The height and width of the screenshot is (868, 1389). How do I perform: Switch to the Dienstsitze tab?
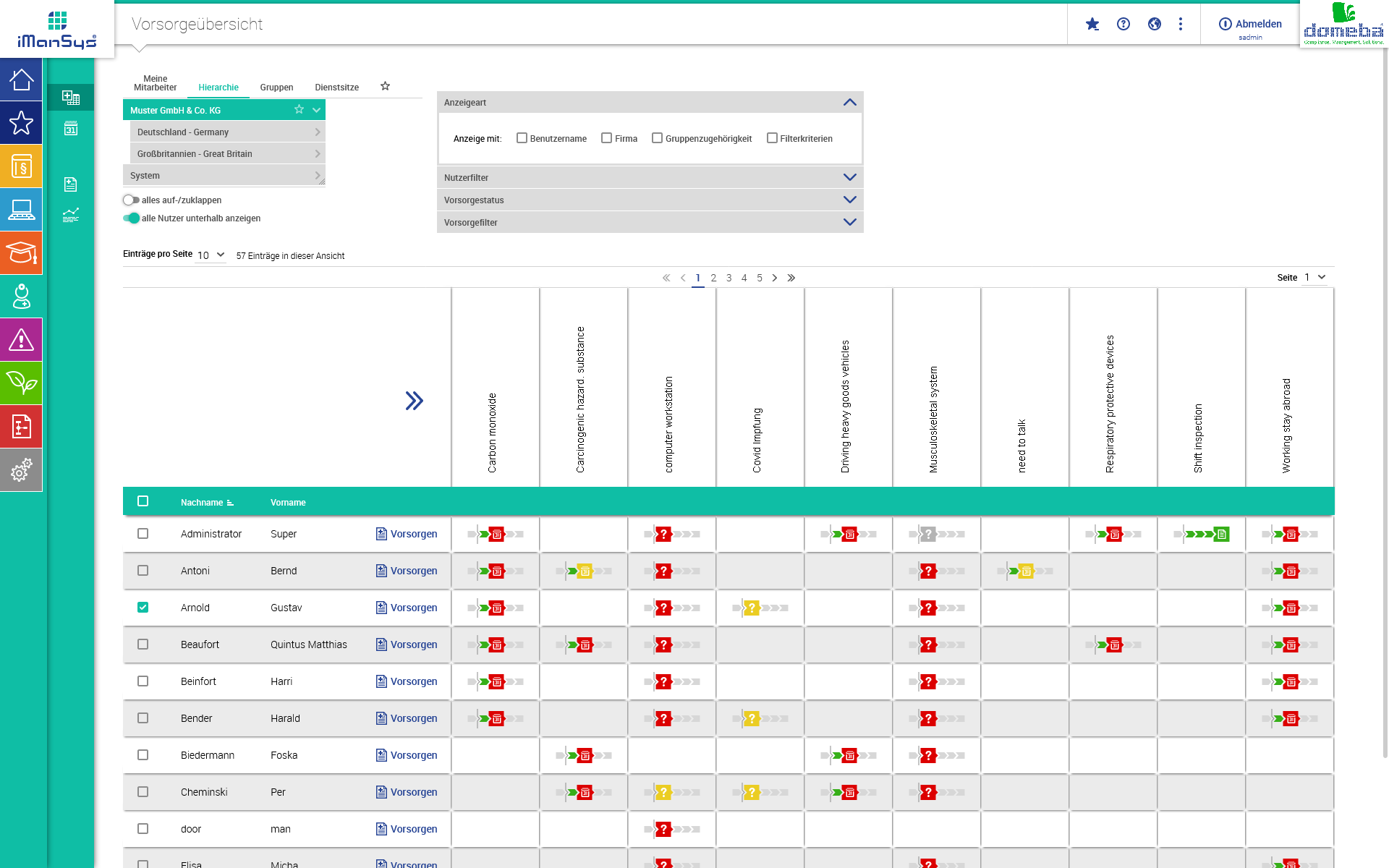(336, 88)
